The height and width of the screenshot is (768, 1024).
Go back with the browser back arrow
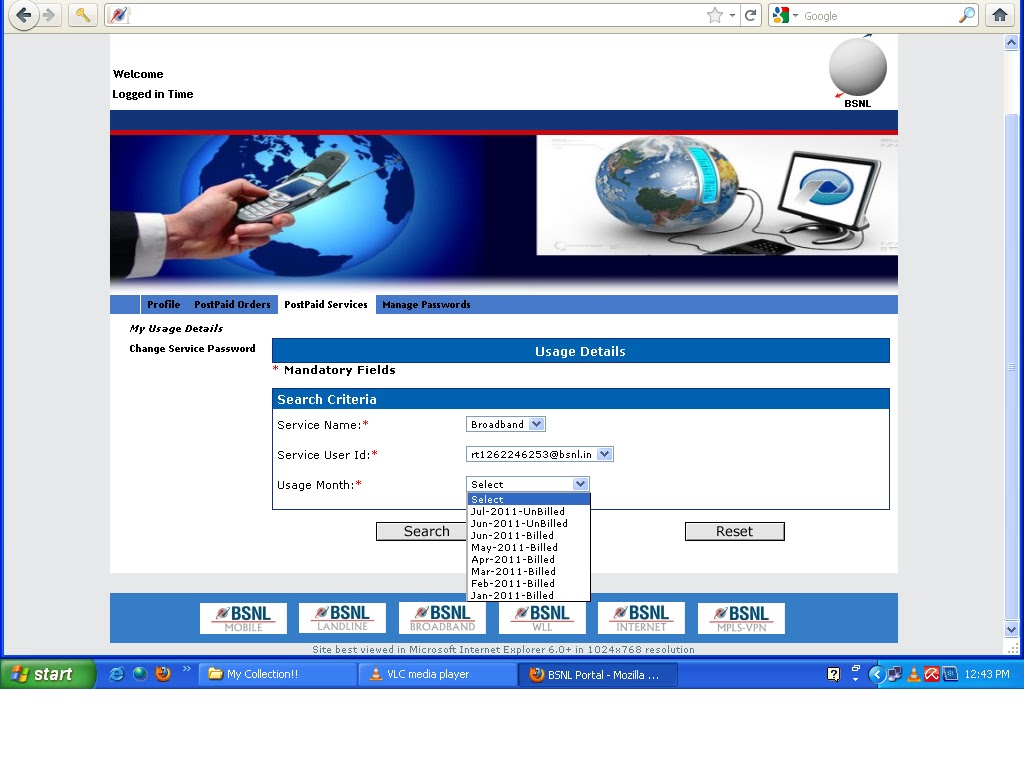click(x=24, y=14)
